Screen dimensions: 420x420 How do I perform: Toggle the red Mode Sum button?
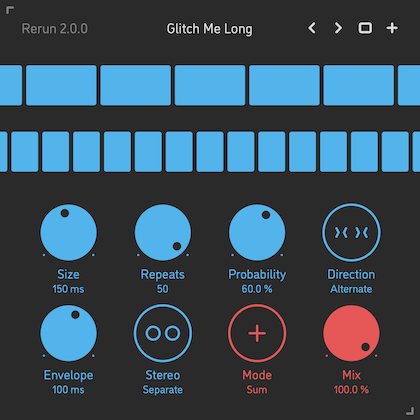coord(257,333)
